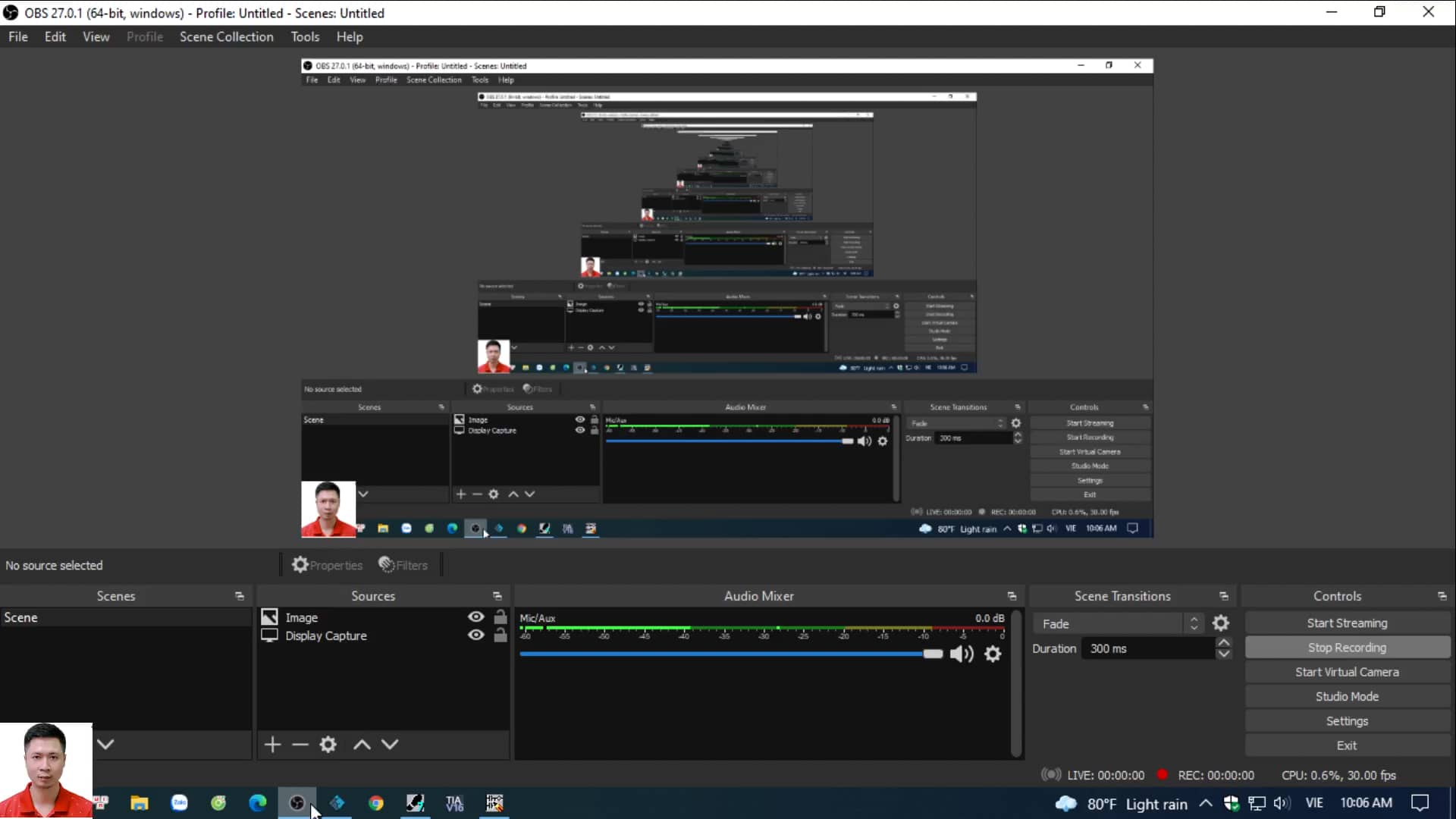Viewport: 1456px width, 819px height.
Task: Select the Scene entry in the Scenes list
Action: (x=126, y=617)
